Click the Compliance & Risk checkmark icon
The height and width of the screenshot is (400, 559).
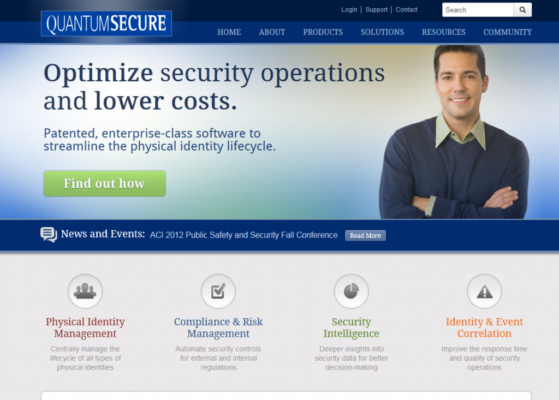[218, 291]
